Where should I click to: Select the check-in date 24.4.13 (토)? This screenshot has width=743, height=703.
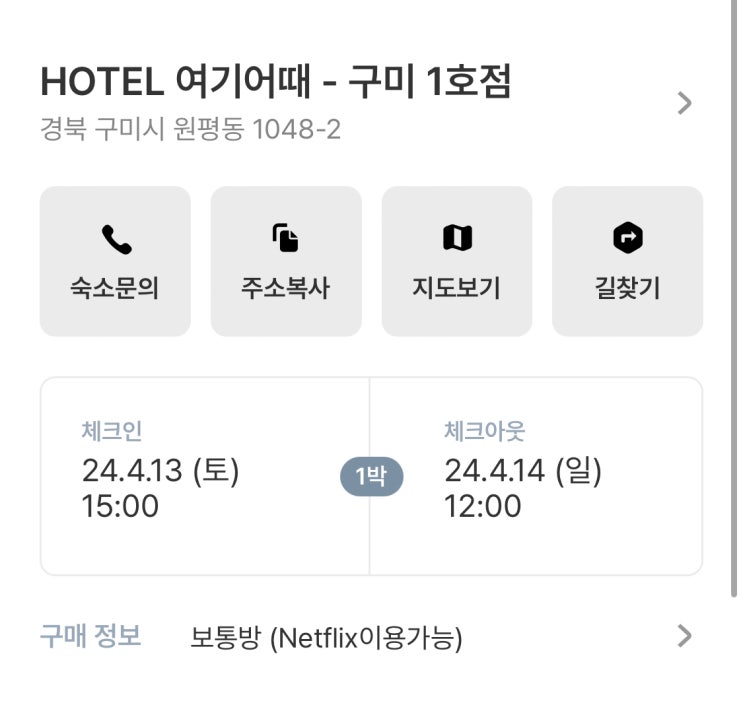160,470
